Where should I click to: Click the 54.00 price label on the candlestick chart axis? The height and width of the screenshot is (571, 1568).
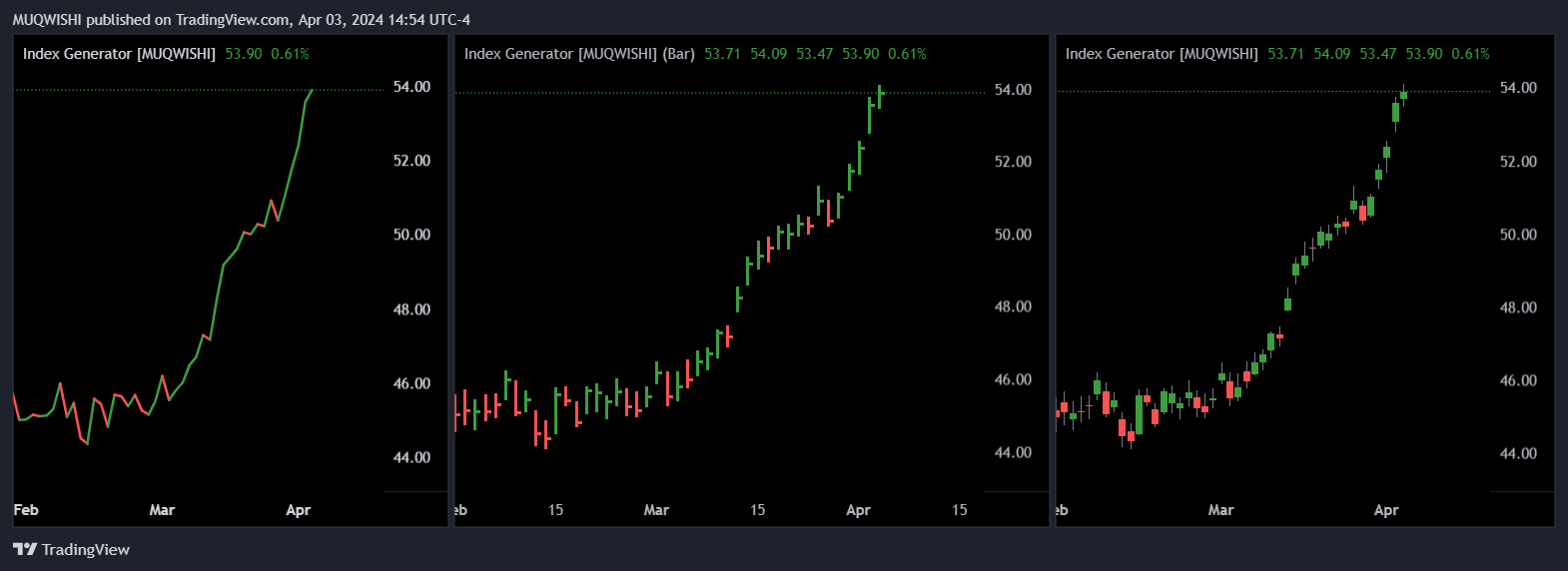[1518, 88]
